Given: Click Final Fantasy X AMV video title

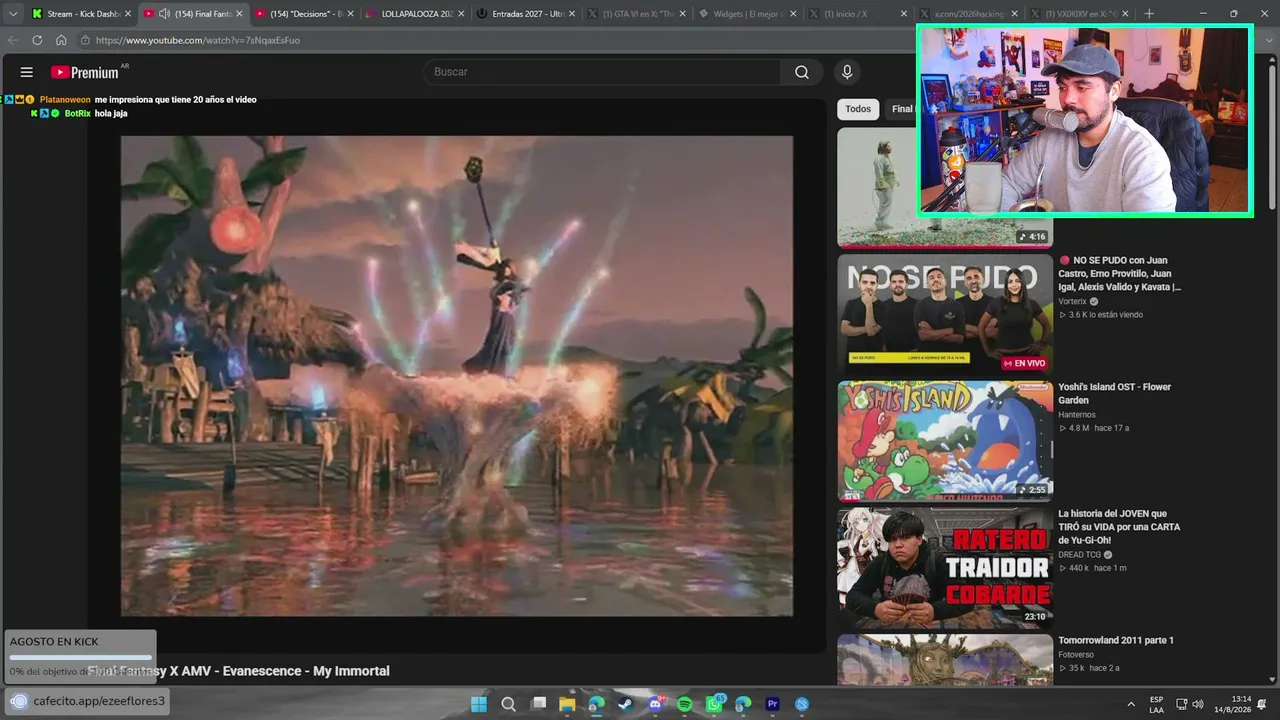Looking at the screenshot, I should point(238,671).
